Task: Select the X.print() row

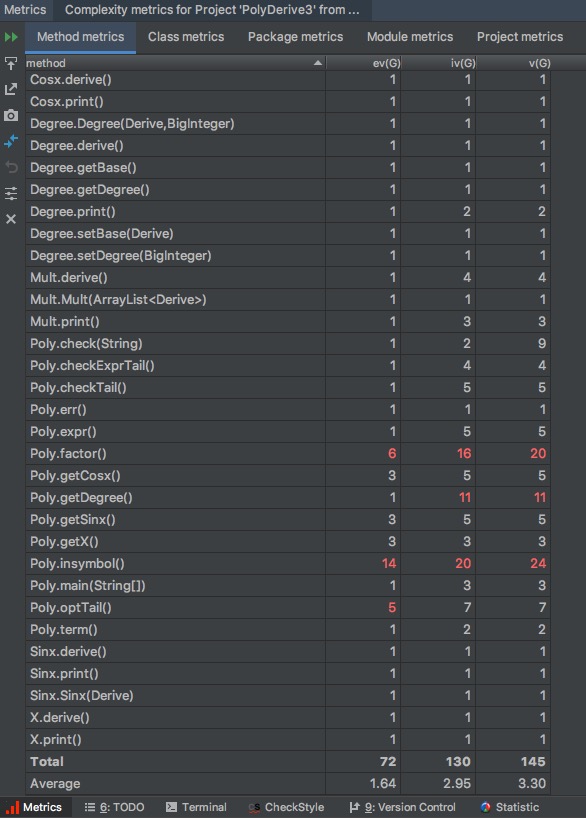Action: (288, 739)
